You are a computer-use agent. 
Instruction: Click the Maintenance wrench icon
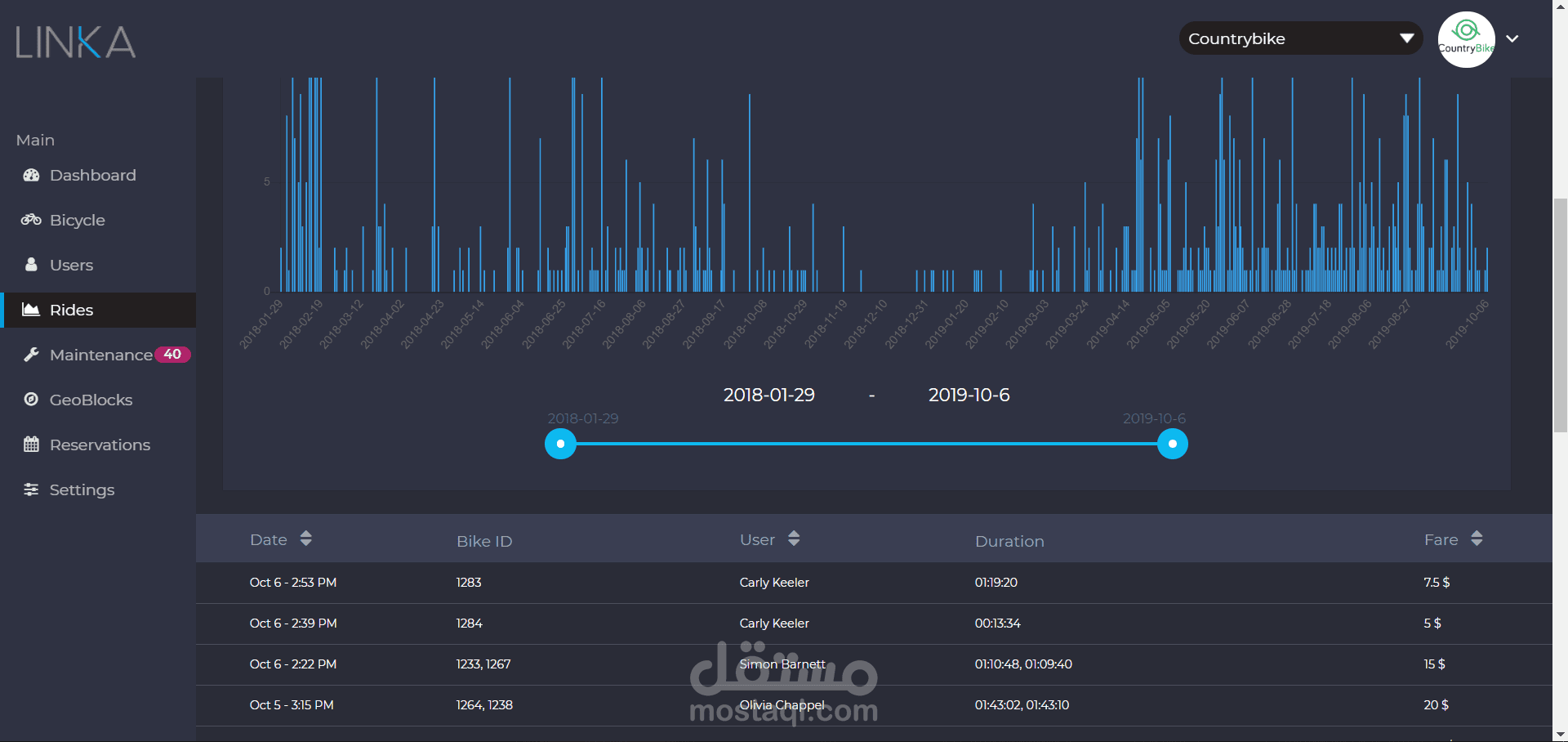pyautogui.click(x=31, y=355)
